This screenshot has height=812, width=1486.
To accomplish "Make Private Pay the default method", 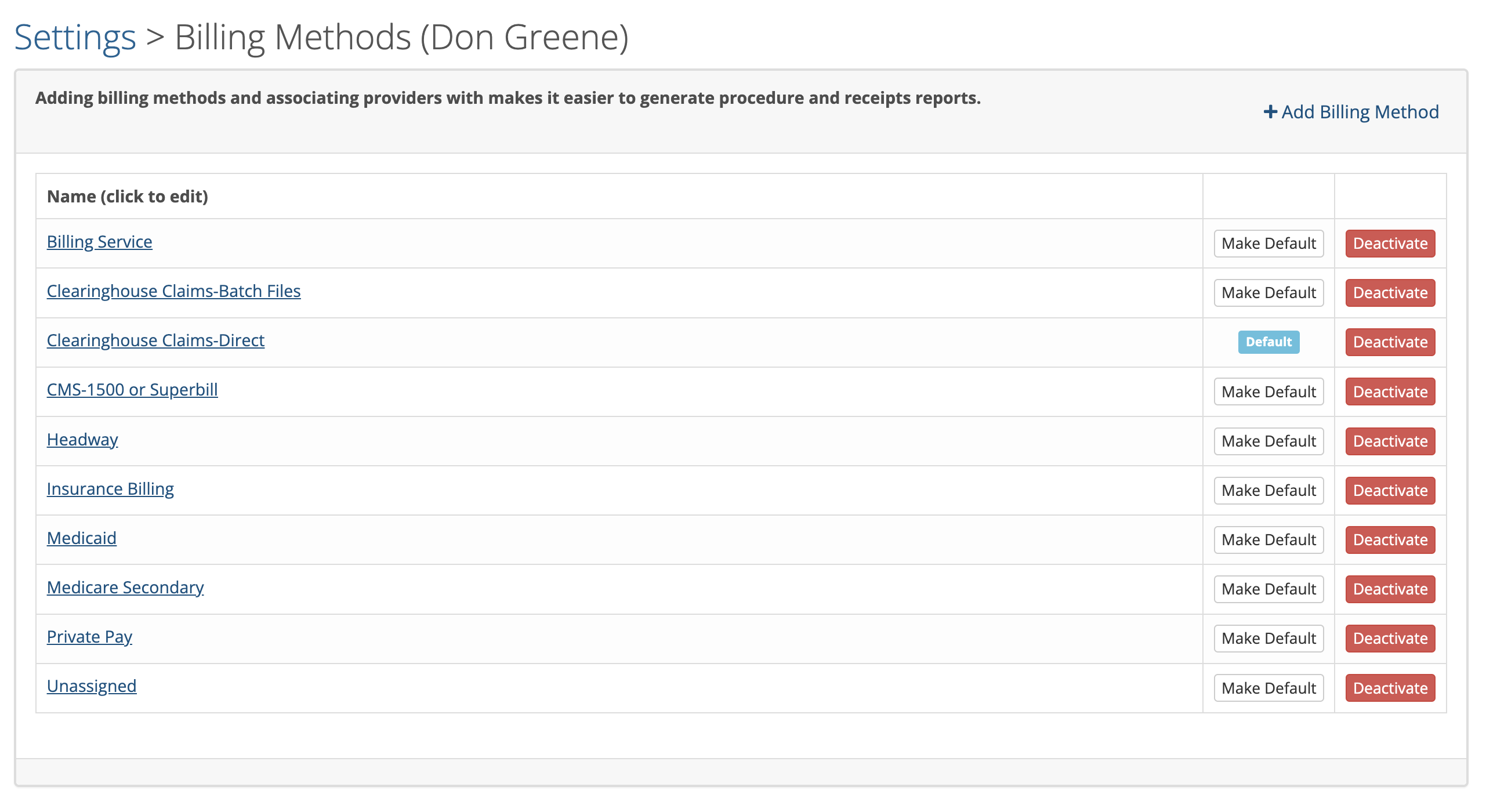I will (x=1268, y=639).
